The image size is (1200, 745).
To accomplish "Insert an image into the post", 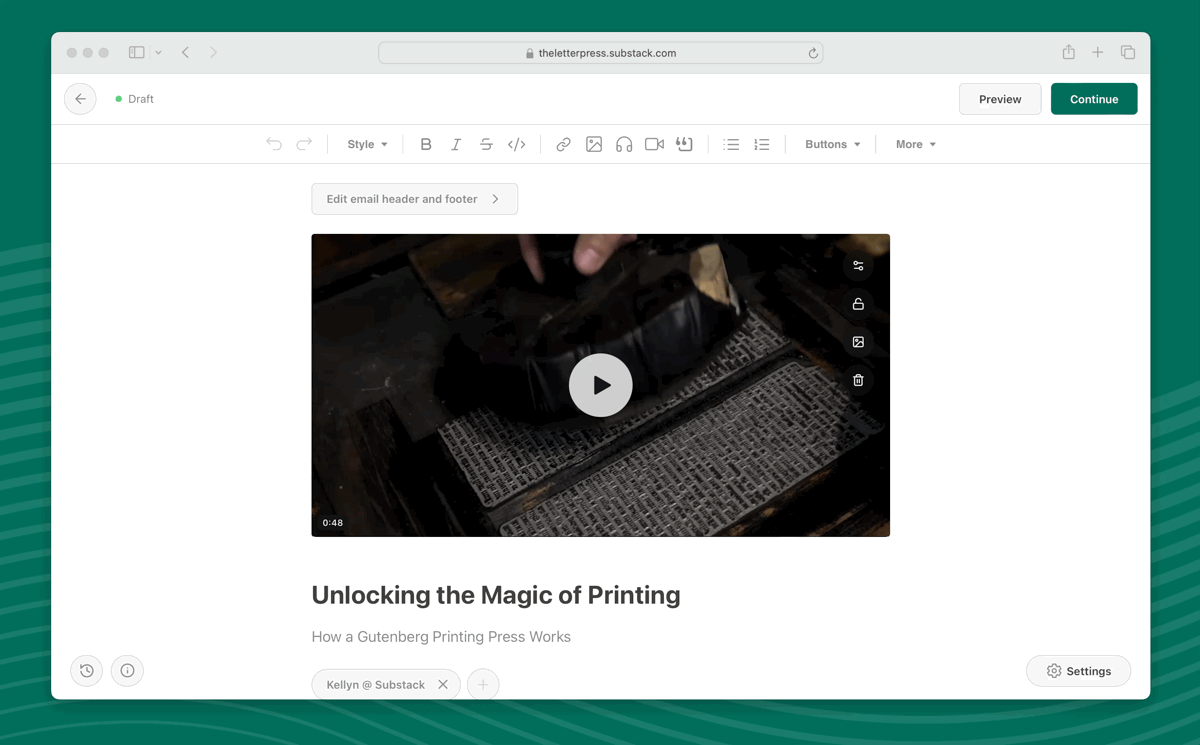I will (x=594, y=144).
